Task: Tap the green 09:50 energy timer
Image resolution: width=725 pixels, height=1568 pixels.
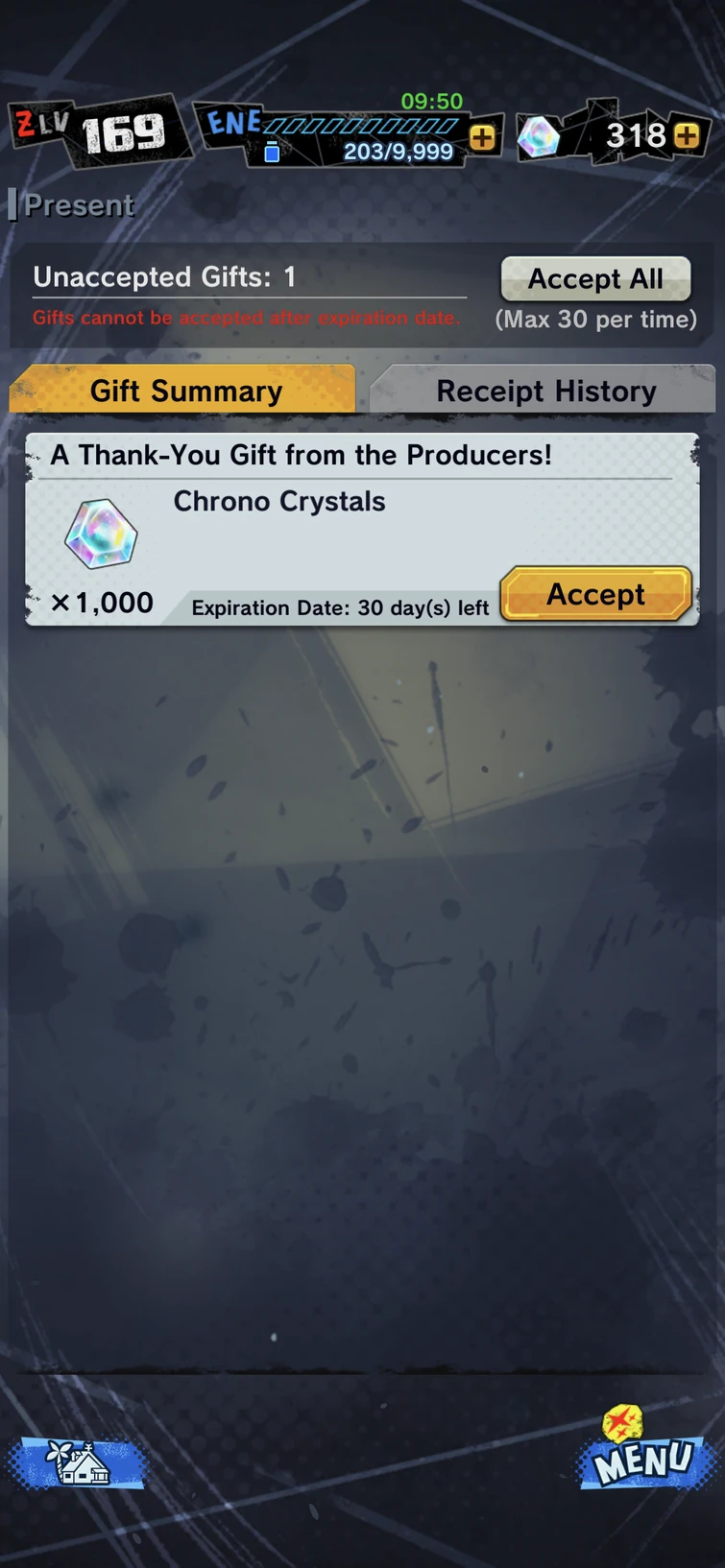Action: point(432,101)
